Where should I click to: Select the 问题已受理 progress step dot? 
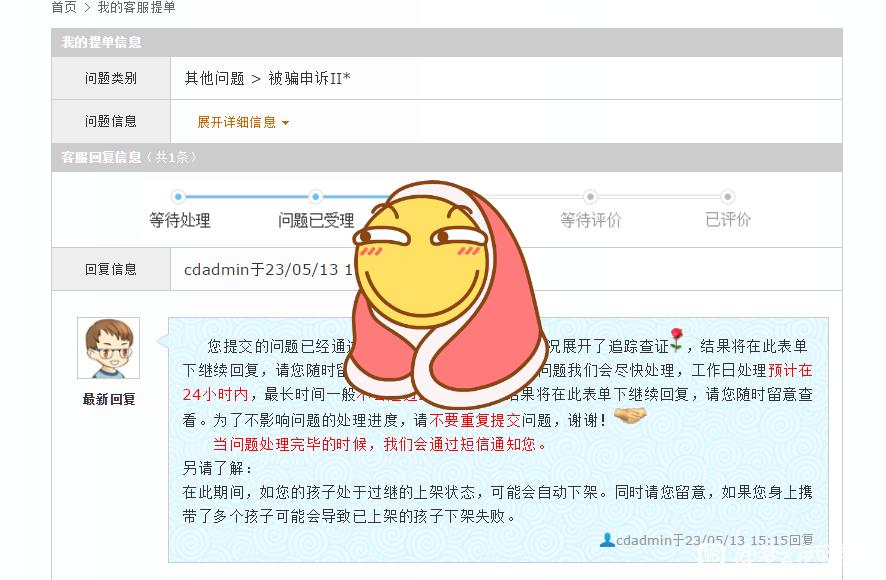315,197
